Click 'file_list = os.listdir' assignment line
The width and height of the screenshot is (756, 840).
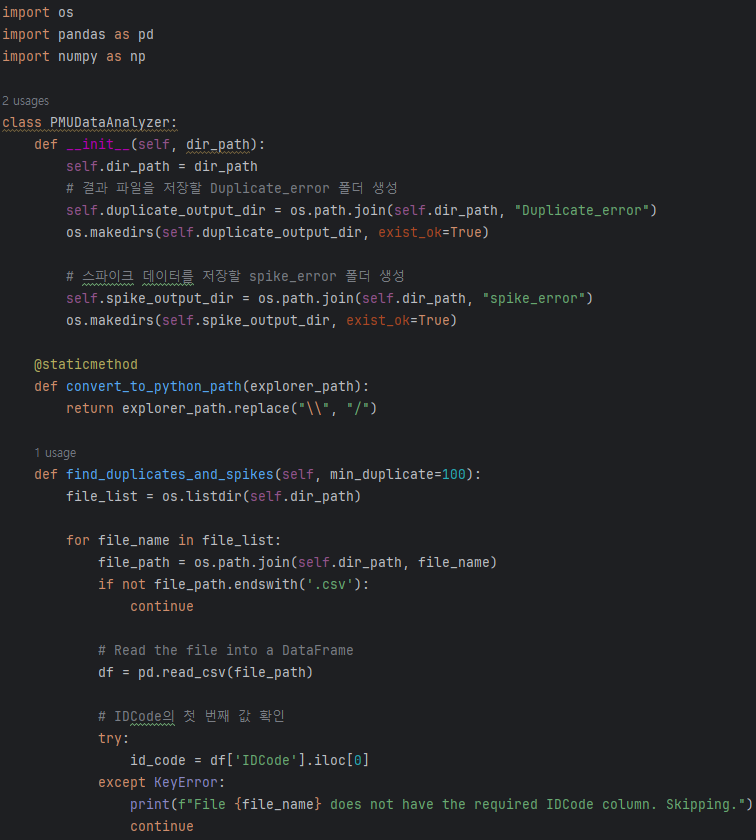213,497
